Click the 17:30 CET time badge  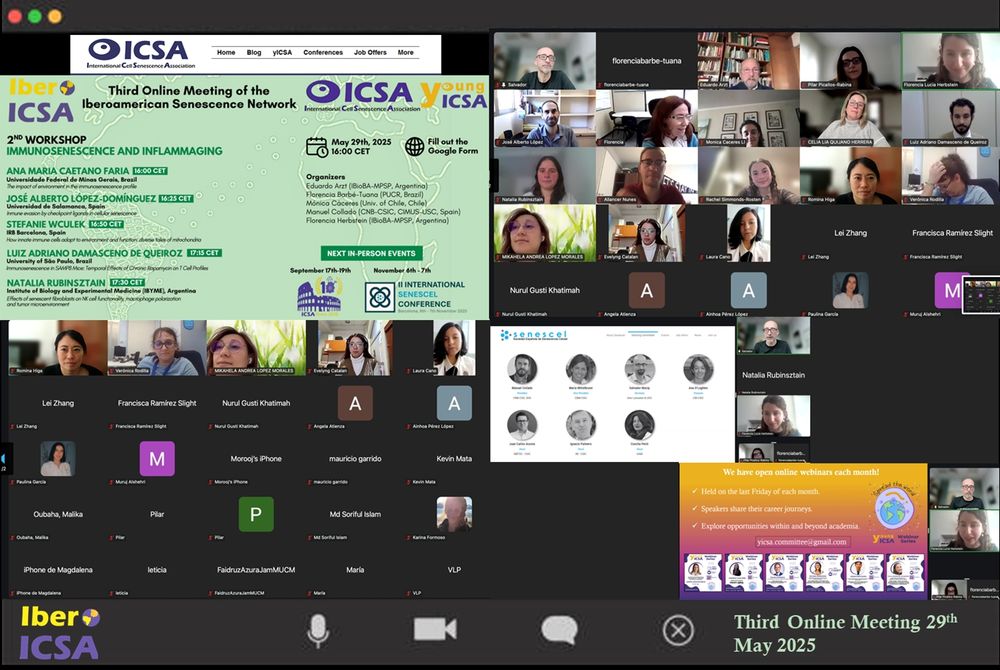point(127,282)
